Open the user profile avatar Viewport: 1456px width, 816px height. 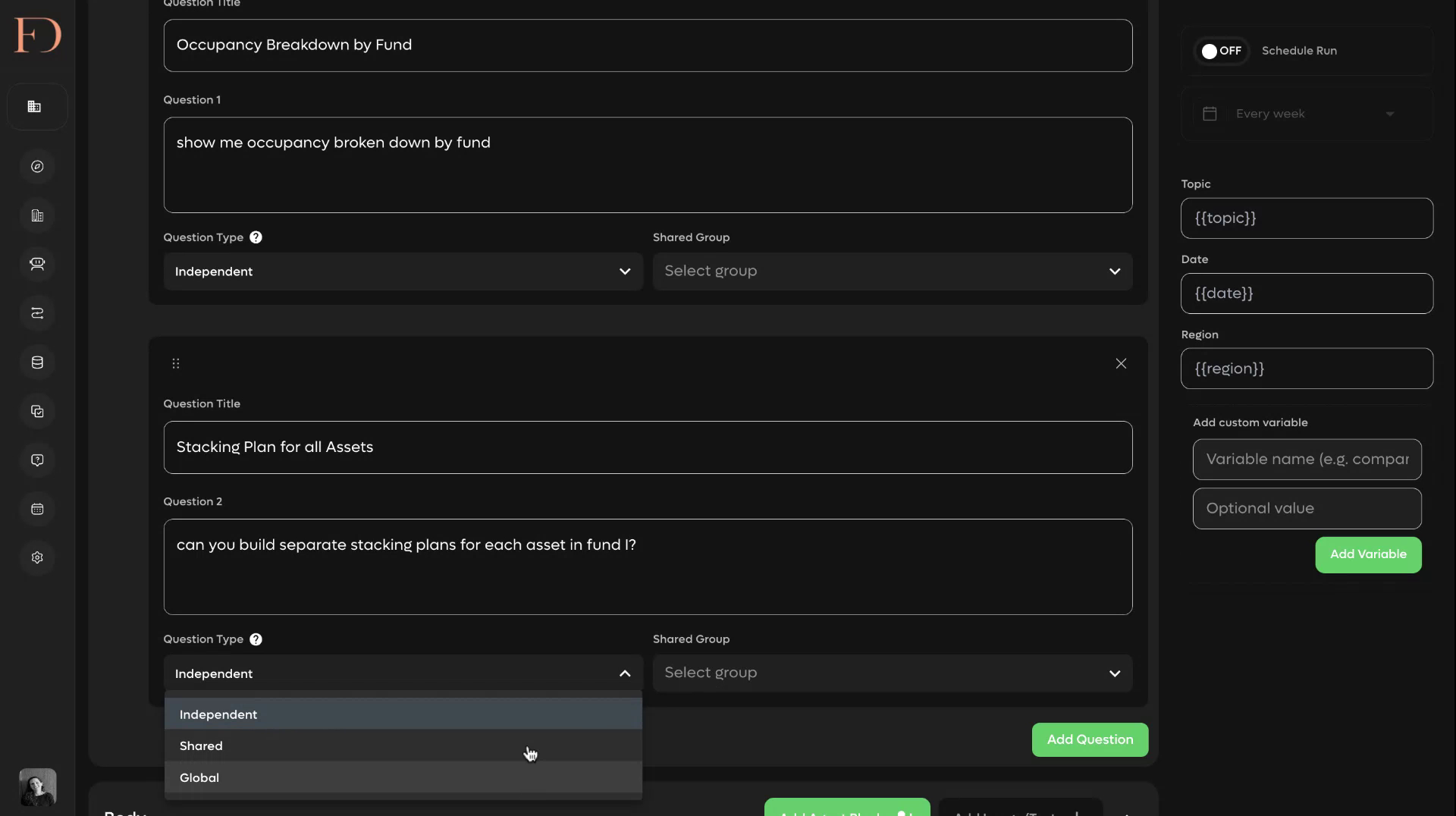(x=37, y=787)
